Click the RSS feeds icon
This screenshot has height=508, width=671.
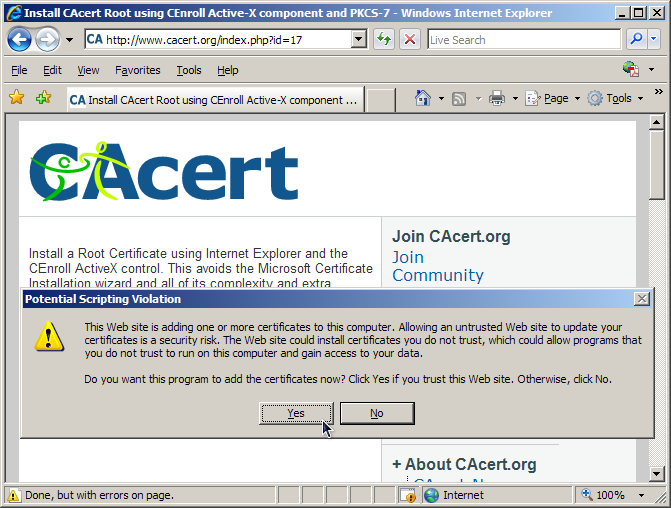pyautogui.click(x=459, y=99)
